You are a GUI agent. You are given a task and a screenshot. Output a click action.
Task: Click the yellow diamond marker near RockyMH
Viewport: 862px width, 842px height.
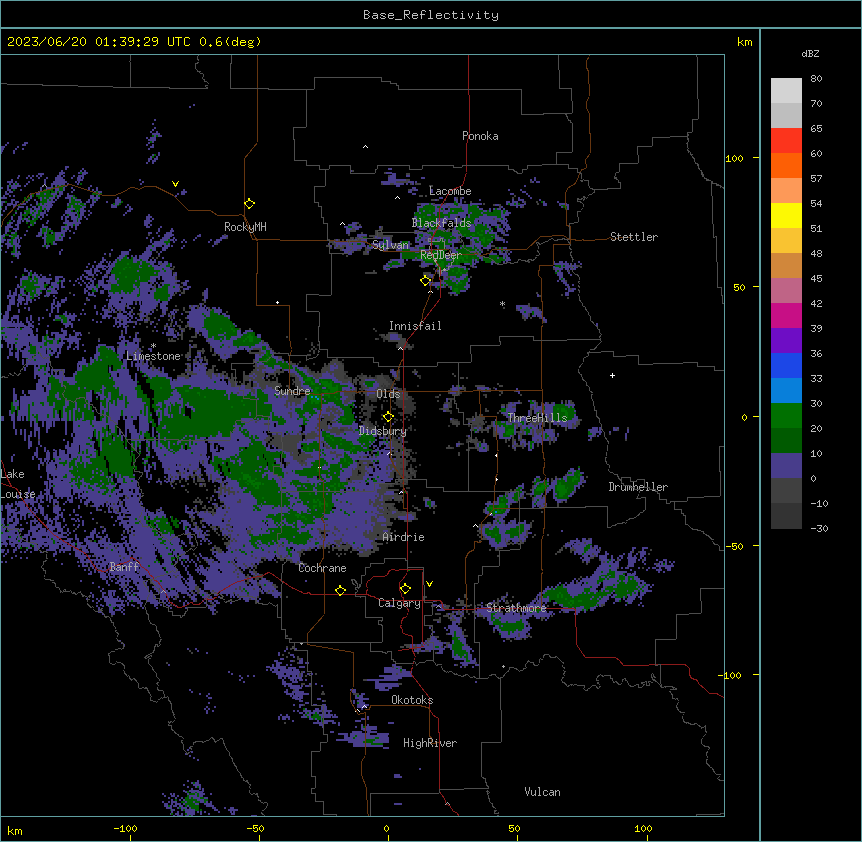(x=249, y=203)
